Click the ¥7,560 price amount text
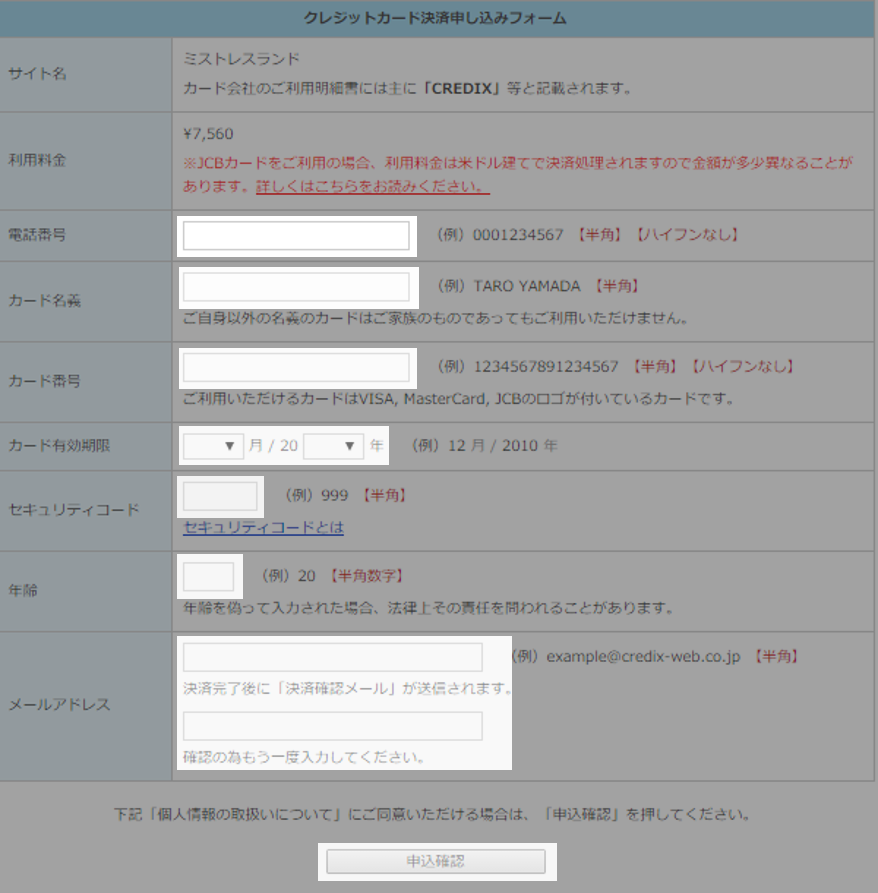Viewport: 878px width, 893px height. [x=209, y=134]
